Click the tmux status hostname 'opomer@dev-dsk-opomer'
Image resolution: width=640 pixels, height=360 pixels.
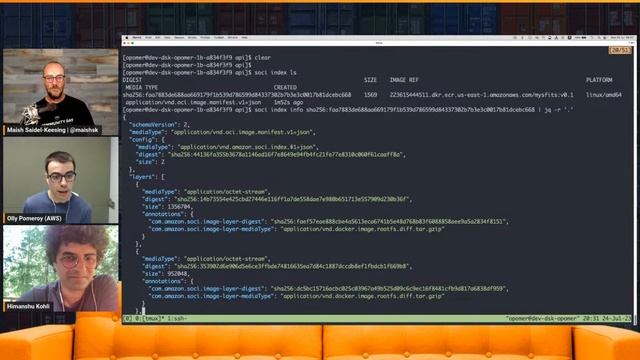(x=543, y=318)
